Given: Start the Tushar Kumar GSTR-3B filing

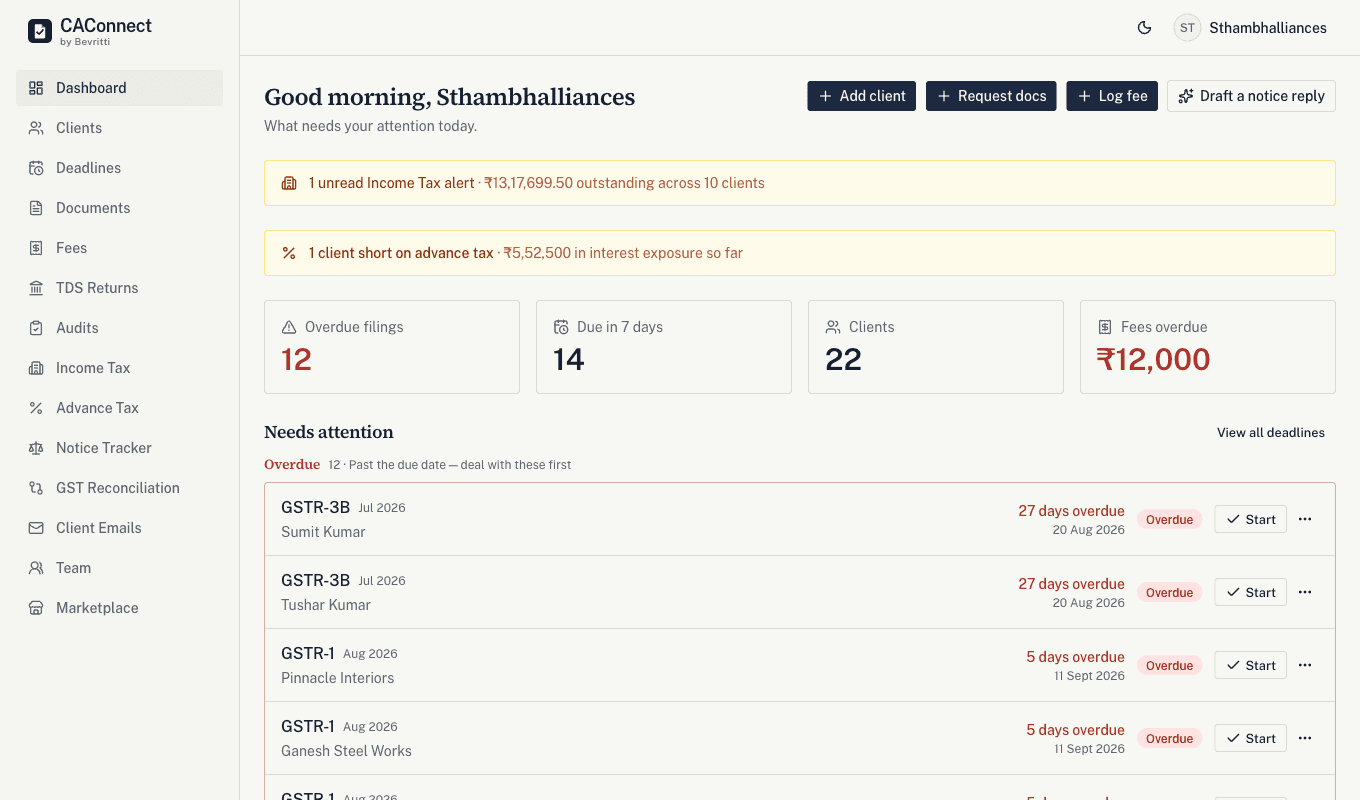Looking at the screenshot, I should tap(1251, 592).
